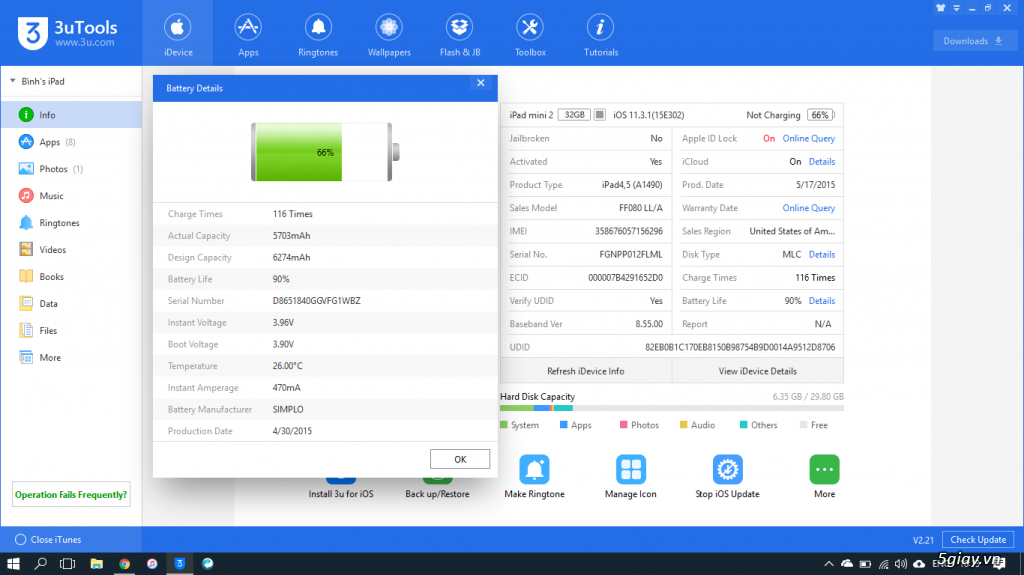This screenshot has width=1024, height=575.
Task: Select Data in the sidebar
Action: (71, 303)
